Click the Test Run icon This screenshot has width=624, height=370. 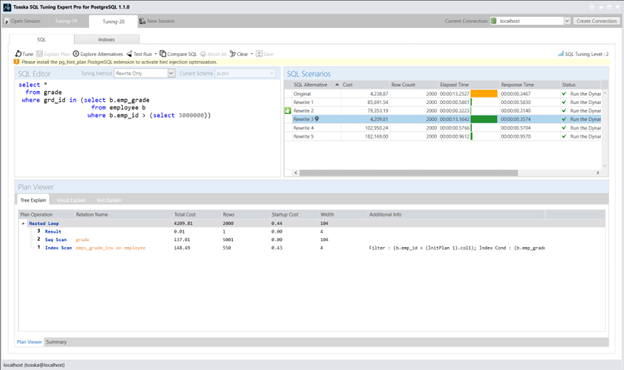129,54
